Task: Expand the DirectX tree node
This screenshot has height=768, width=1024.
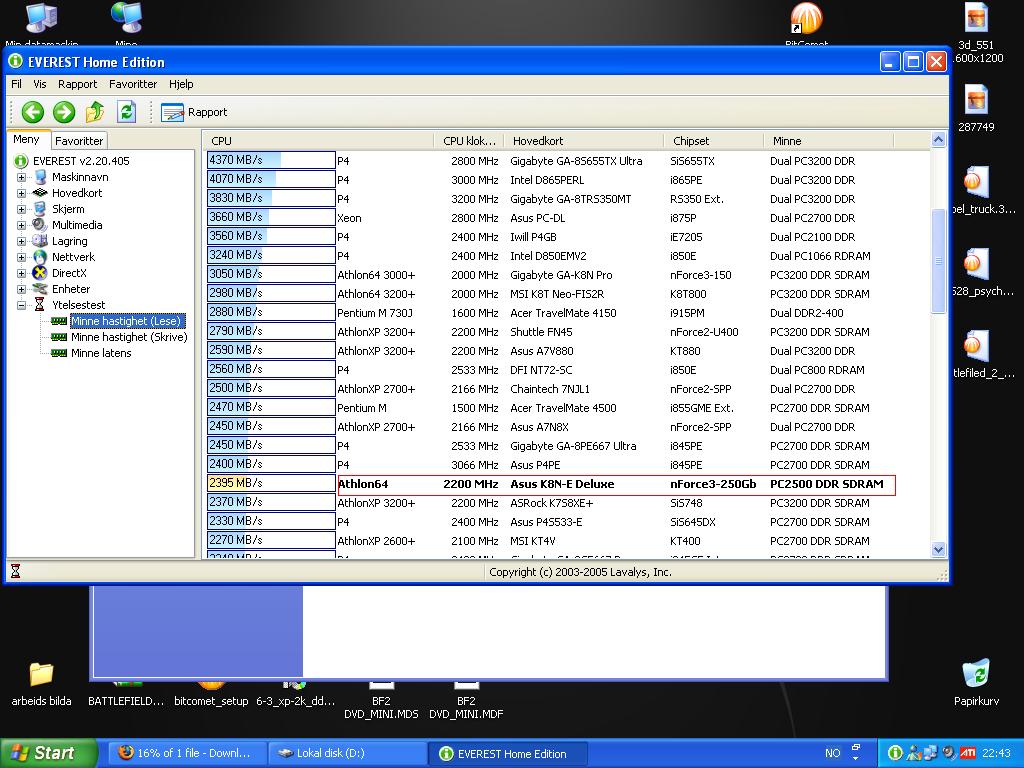Action: click(x=22, y=273)
